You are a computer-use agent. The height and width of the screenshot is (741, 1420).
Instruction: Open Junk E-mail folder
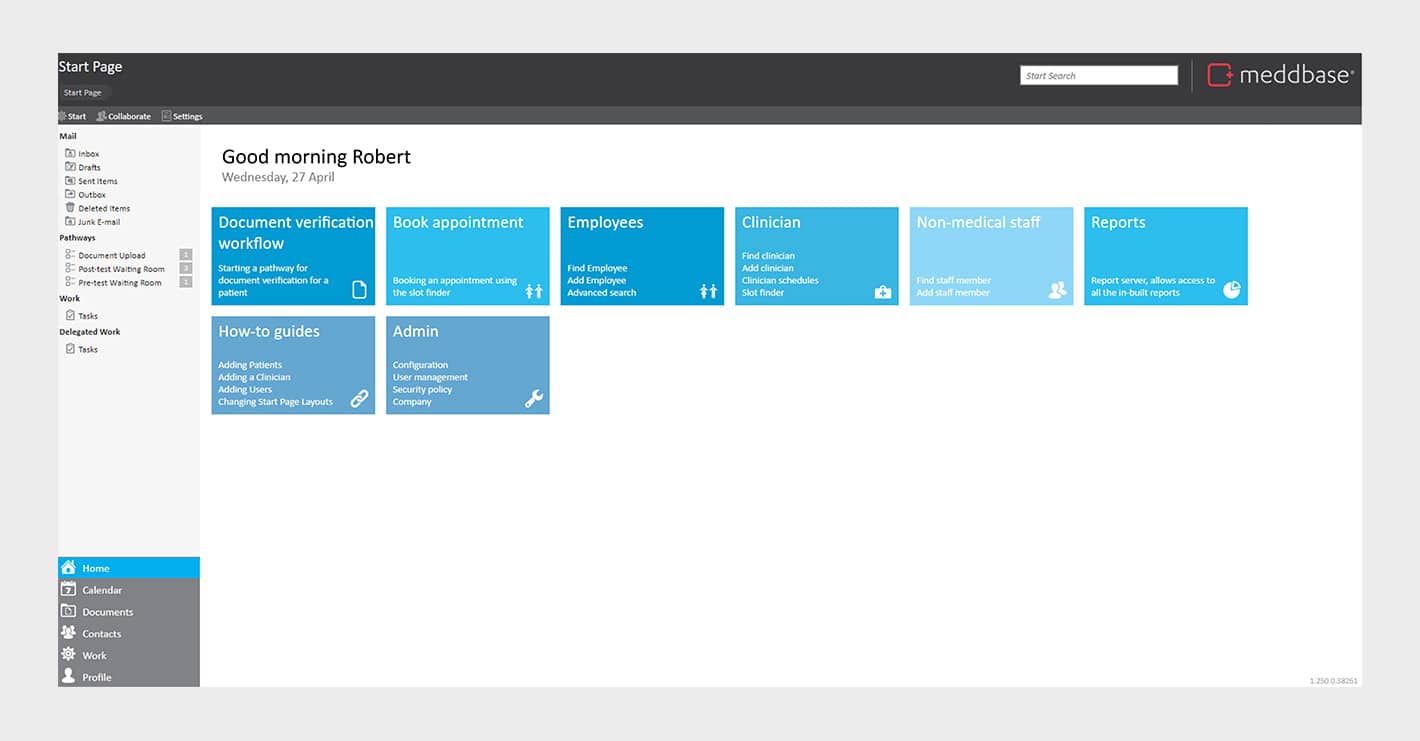point(98,222)
